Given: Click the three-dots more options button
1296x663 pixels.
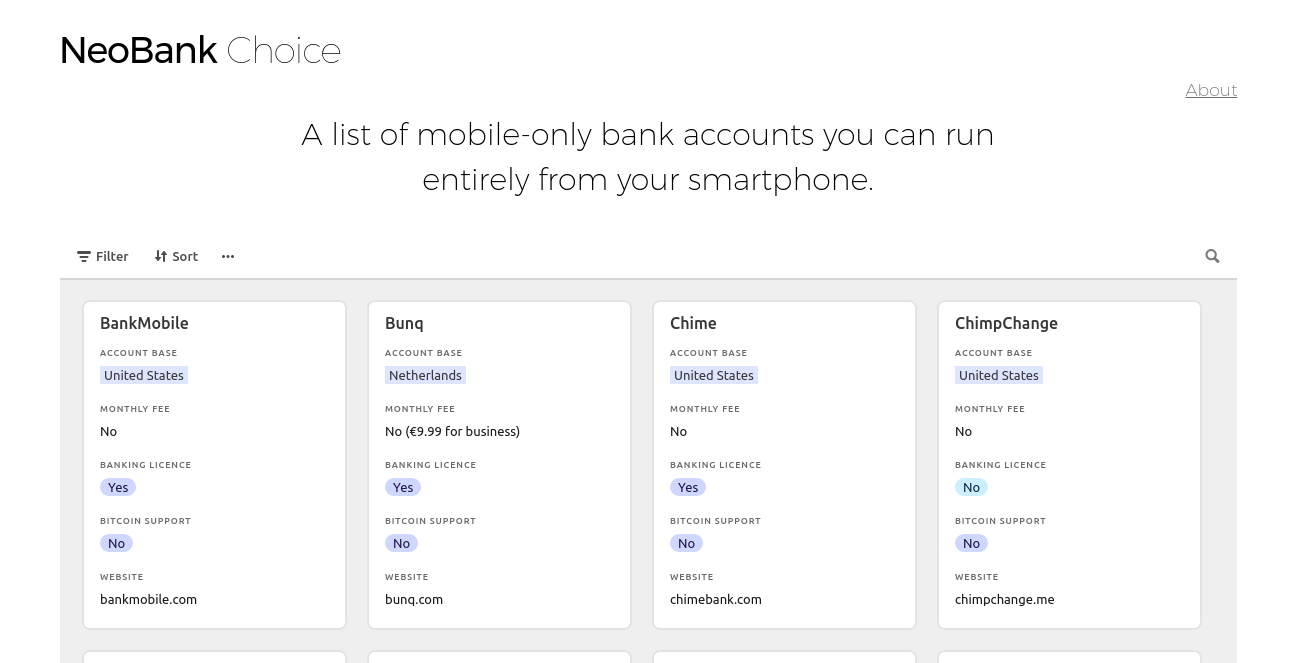Looking at the screenshot, I should (x=228, y=256).
